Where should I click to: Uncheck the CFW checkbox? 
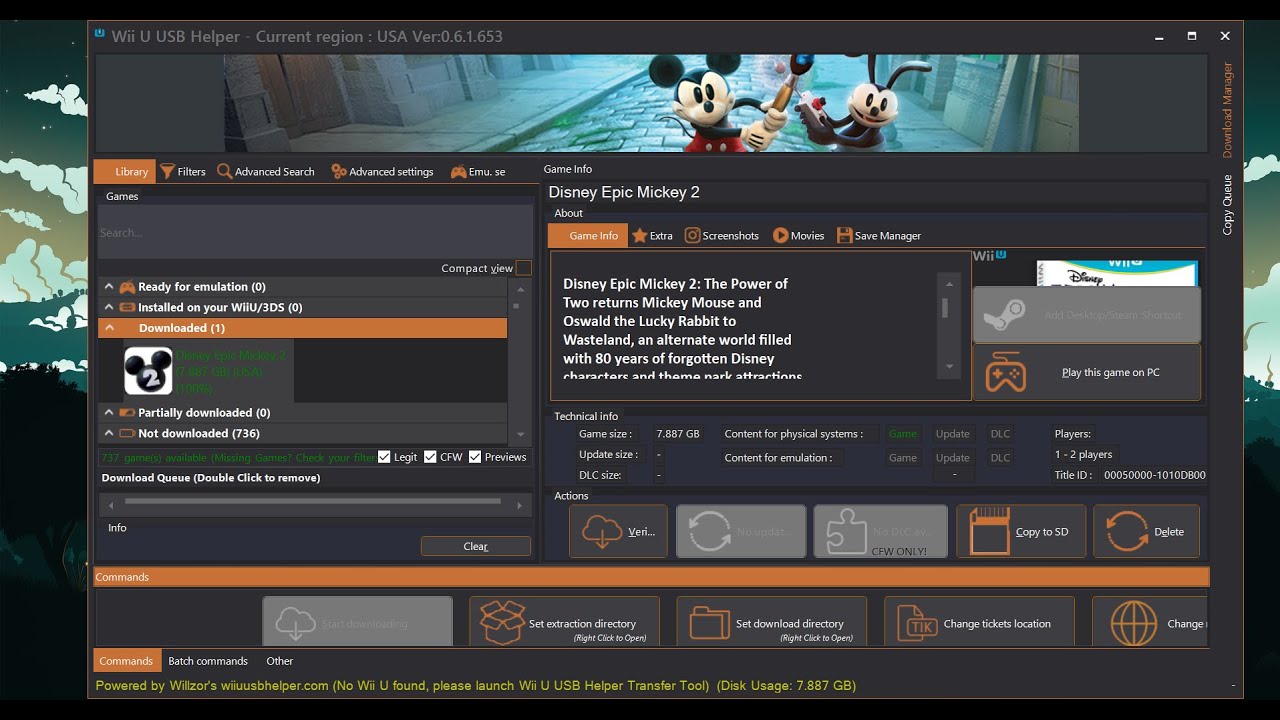click(430, 457)
